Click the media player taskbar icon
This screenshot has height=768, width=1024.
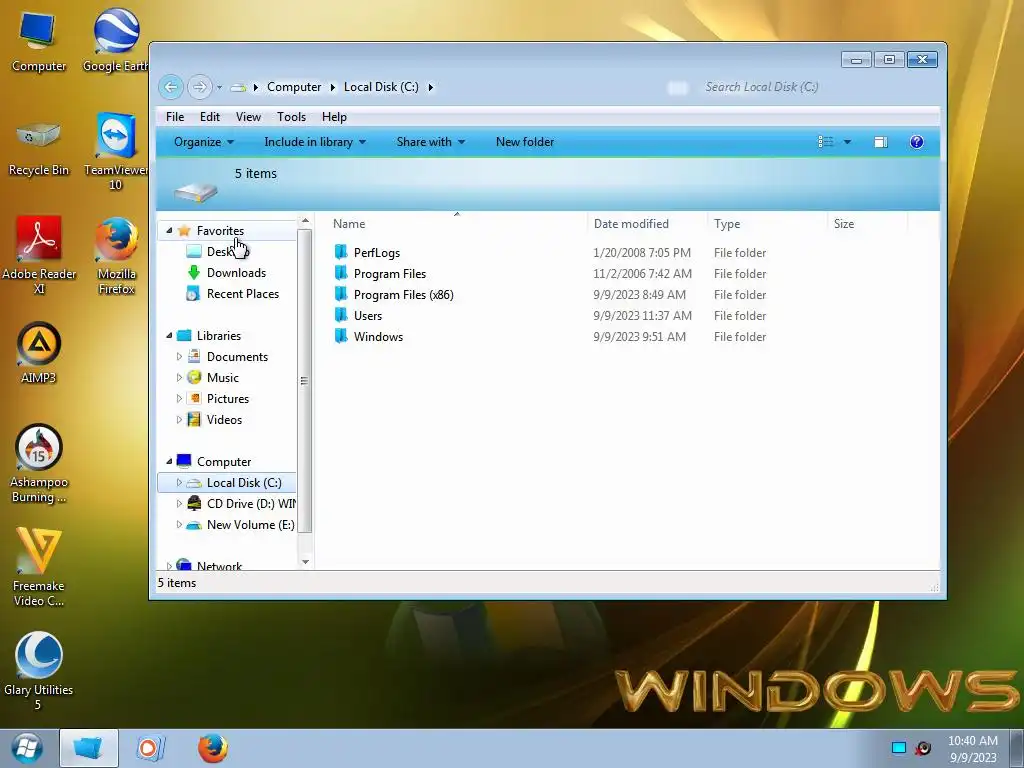(x=150, y=748)
